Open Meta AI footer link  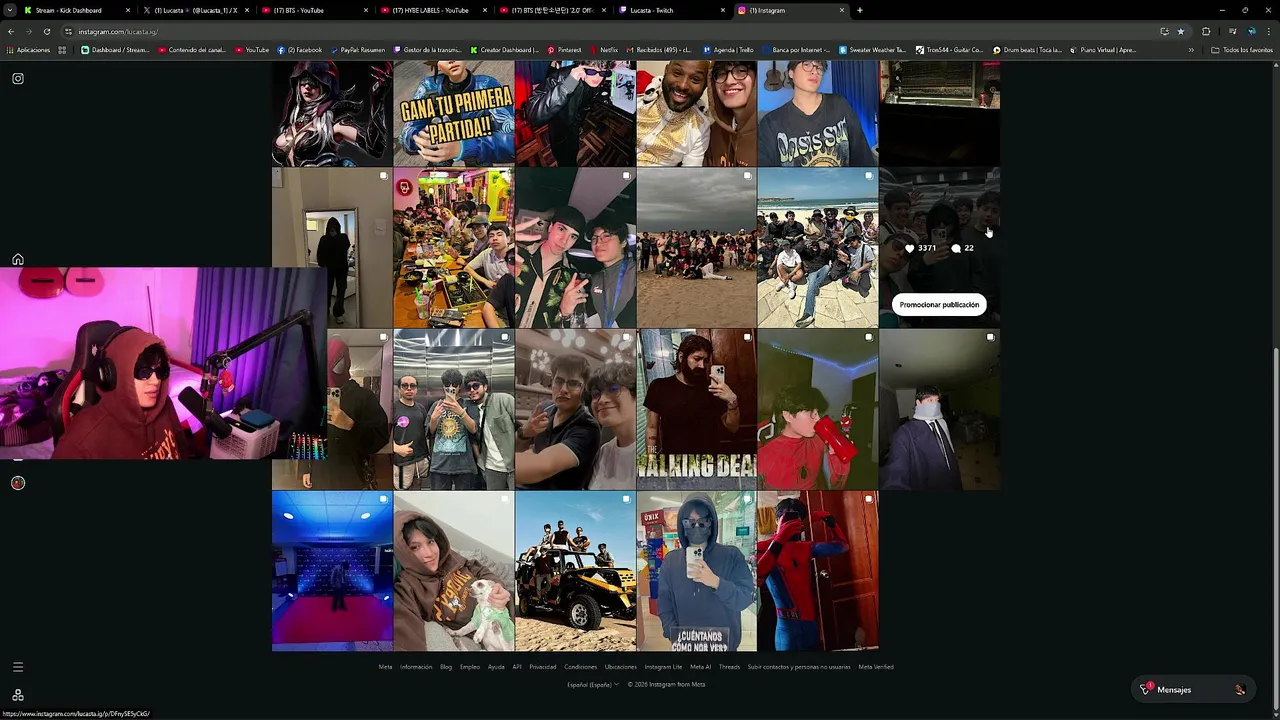tap(700, 667)
